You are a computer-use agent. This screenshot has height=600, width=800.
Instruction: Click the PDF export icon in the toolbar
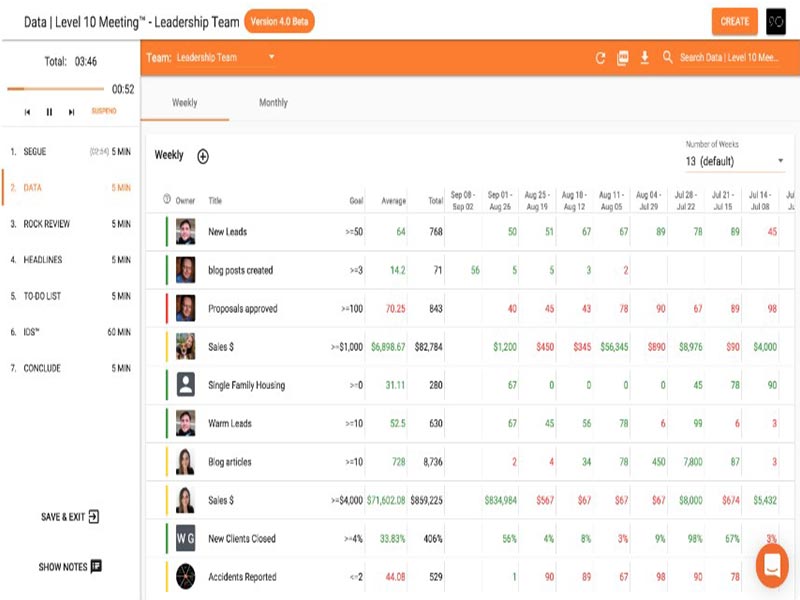point(622,58)
